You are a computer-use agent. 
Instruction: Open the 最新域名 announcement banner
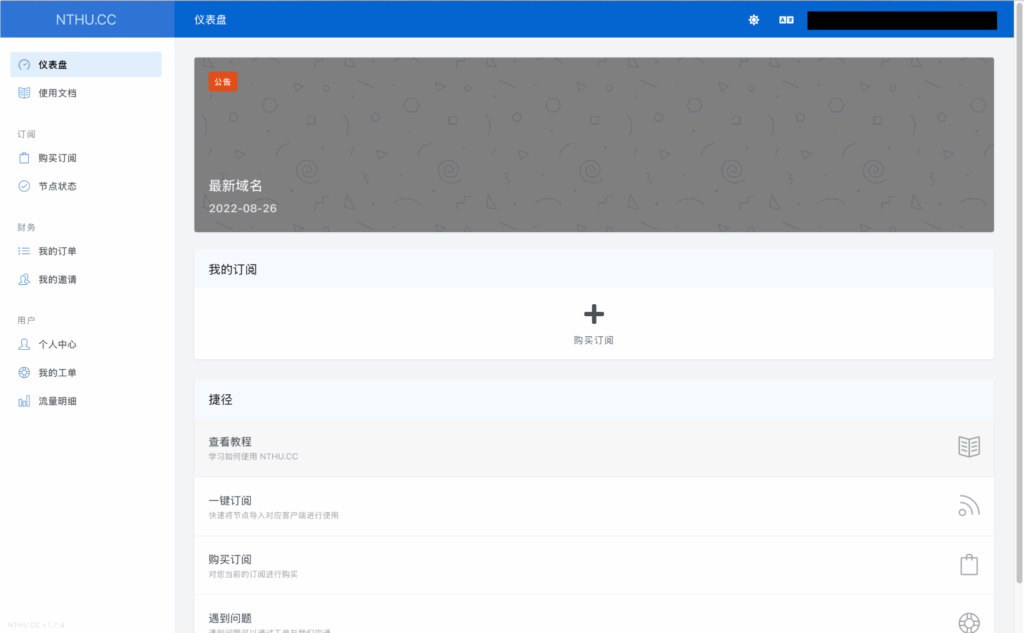594,144
